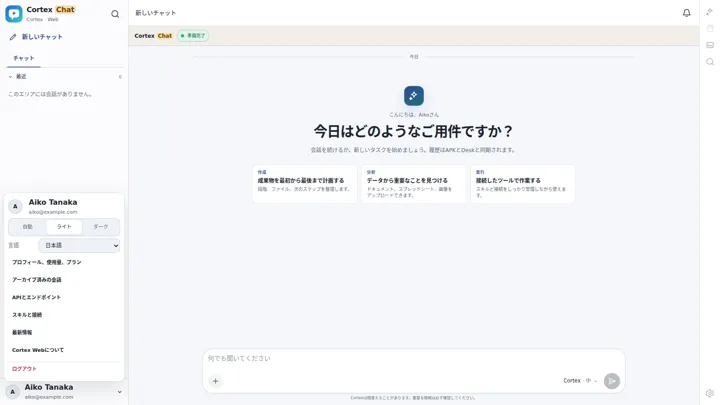Open APIとエンドポイント menu item
The height and width of the screenshot is (405, 720).
[64, 297]
